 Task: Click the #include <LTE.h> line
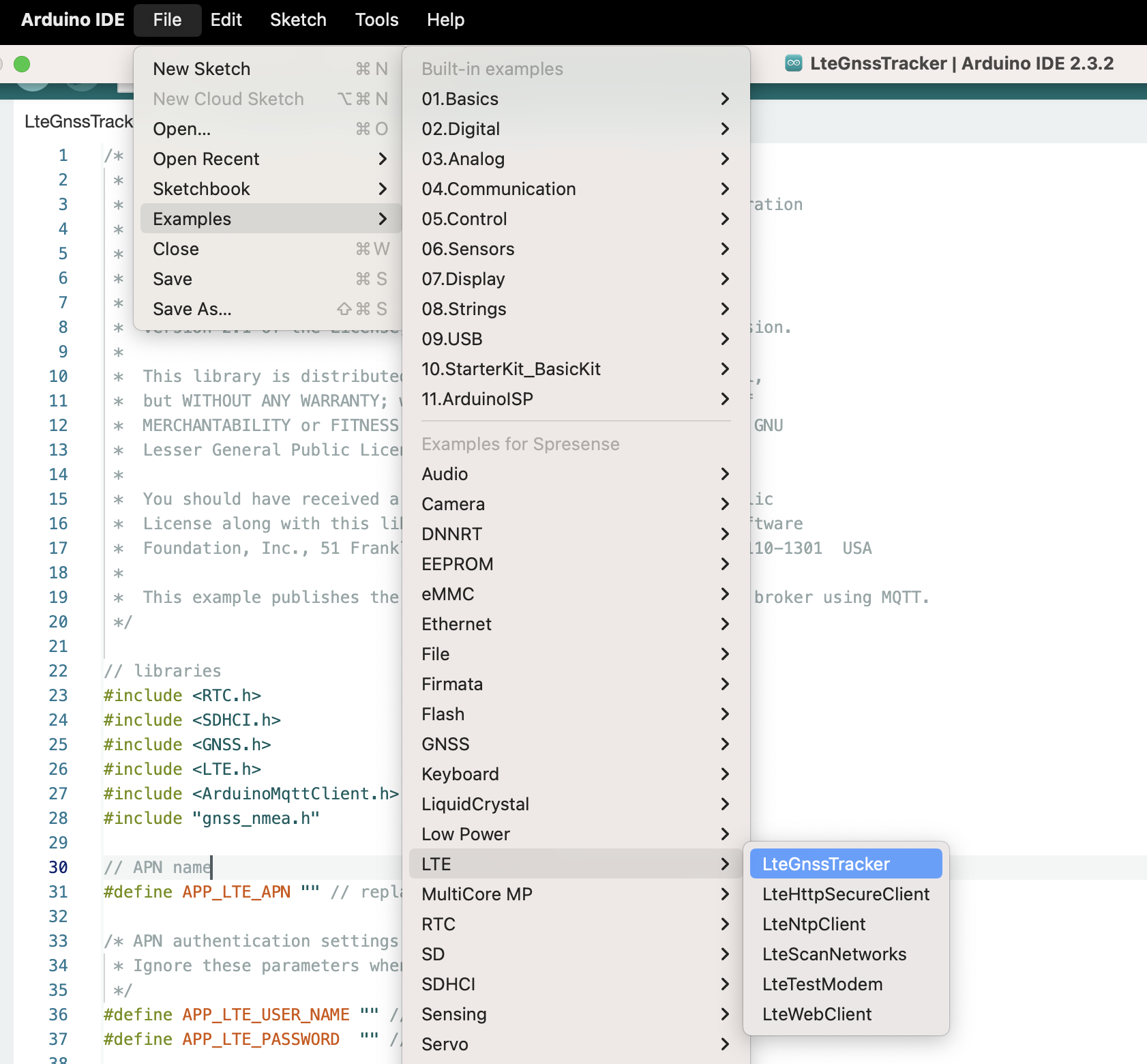pos(182,769)
